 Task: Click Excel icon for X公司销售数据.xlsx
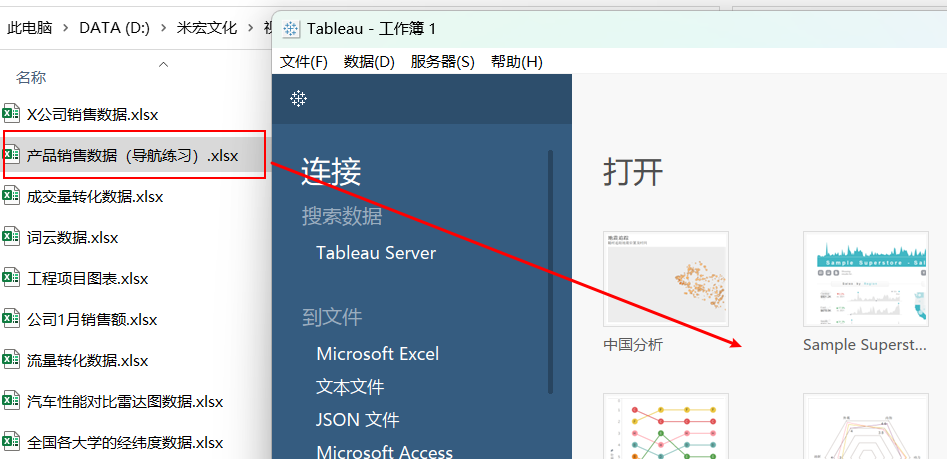[x=12, y=113]
